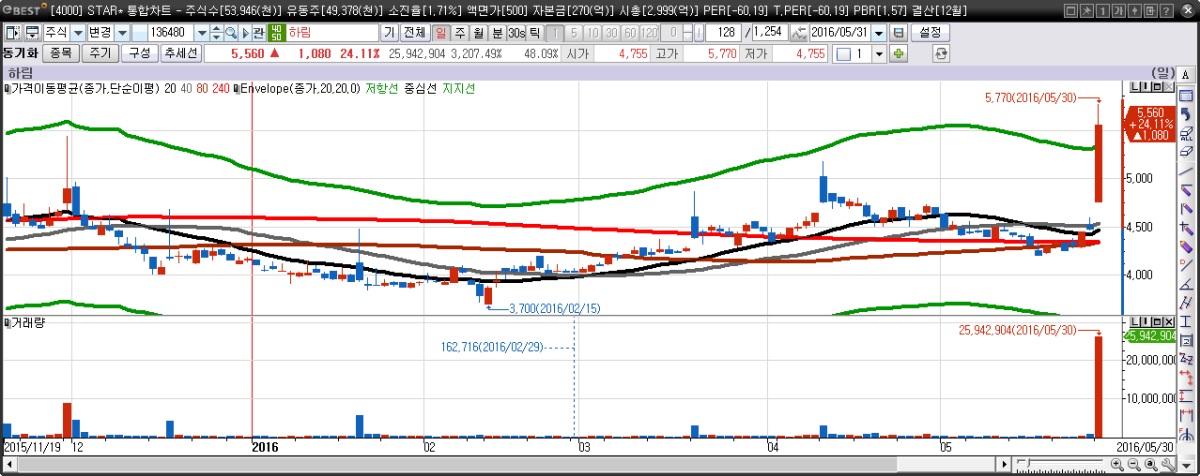Click the total count field showing 1,254
This screenshot has width=1200, height=476.
(768, 32)
